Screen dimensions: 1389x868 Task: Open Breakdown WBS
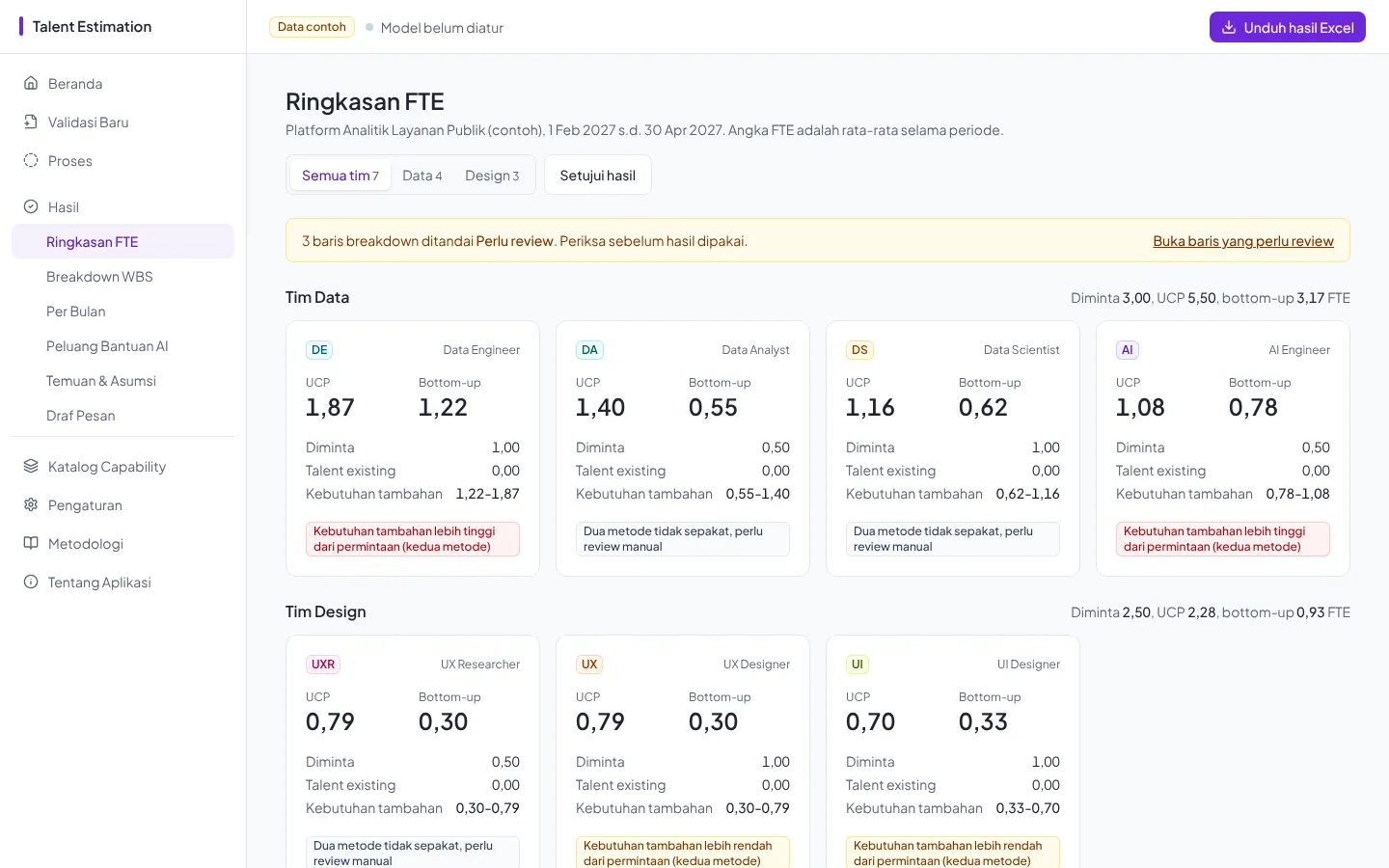pos(123,276)
